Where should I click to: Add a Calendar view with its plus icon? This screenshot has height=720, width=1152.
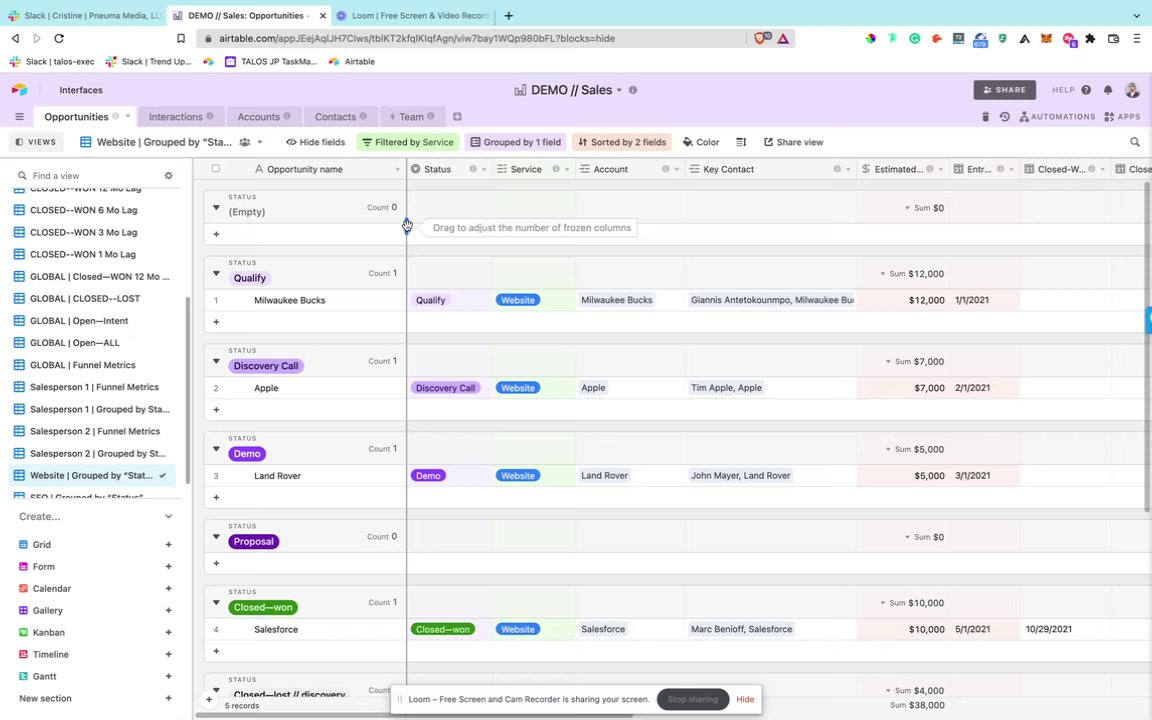pyautogui.click(x=168, y=588)
